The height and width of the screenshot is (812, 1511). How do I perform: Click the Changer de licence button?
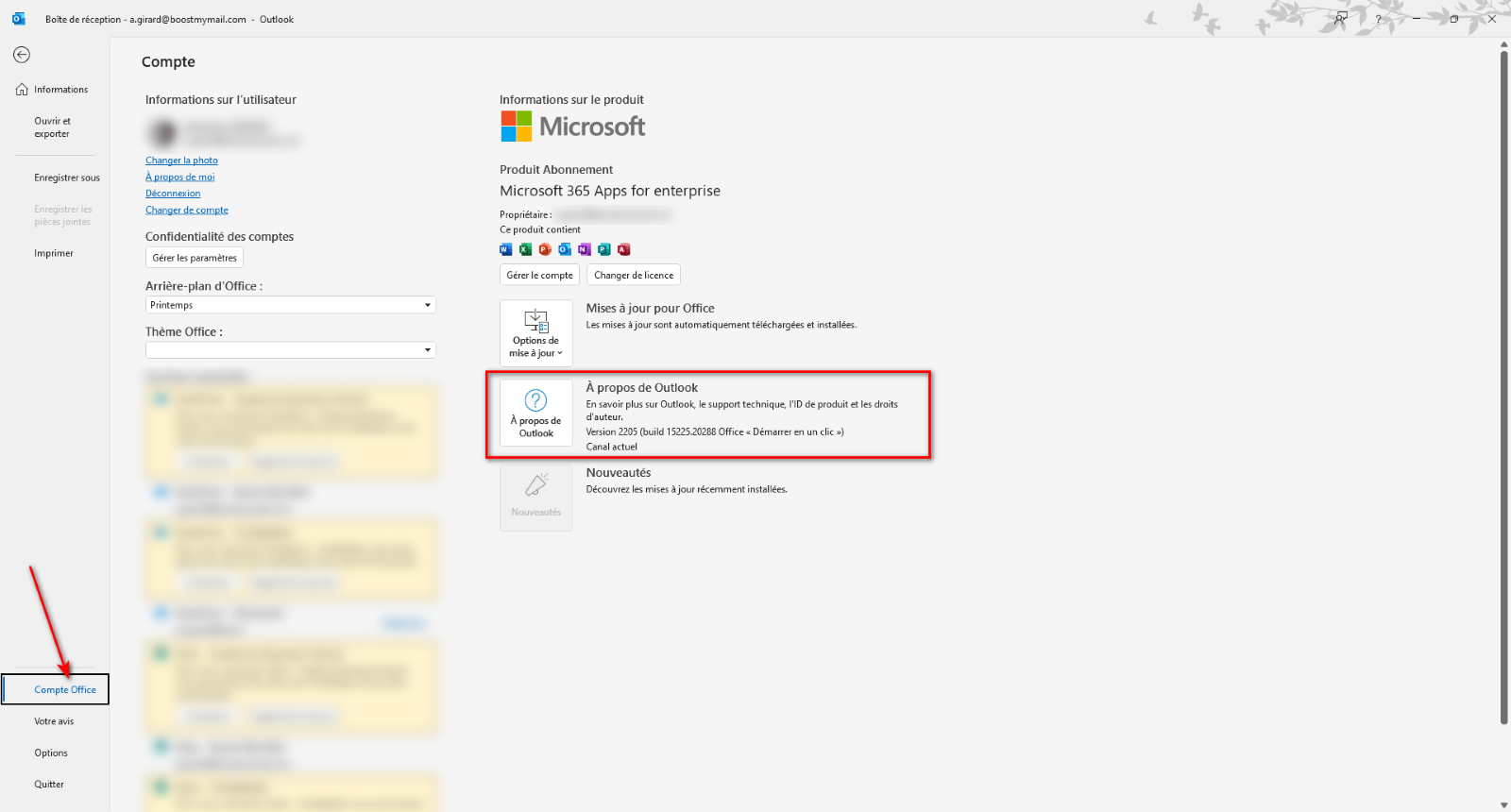[x=634, y=275]
